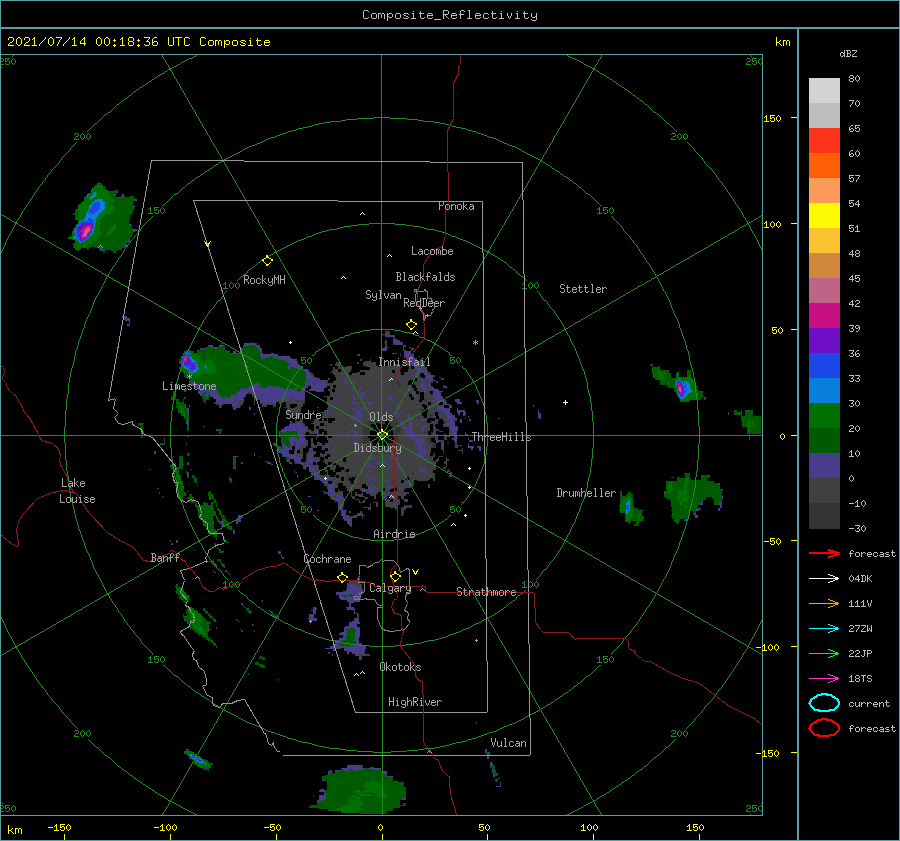Click the lightest grey 80 dBZ swatch

click(824, 90)
